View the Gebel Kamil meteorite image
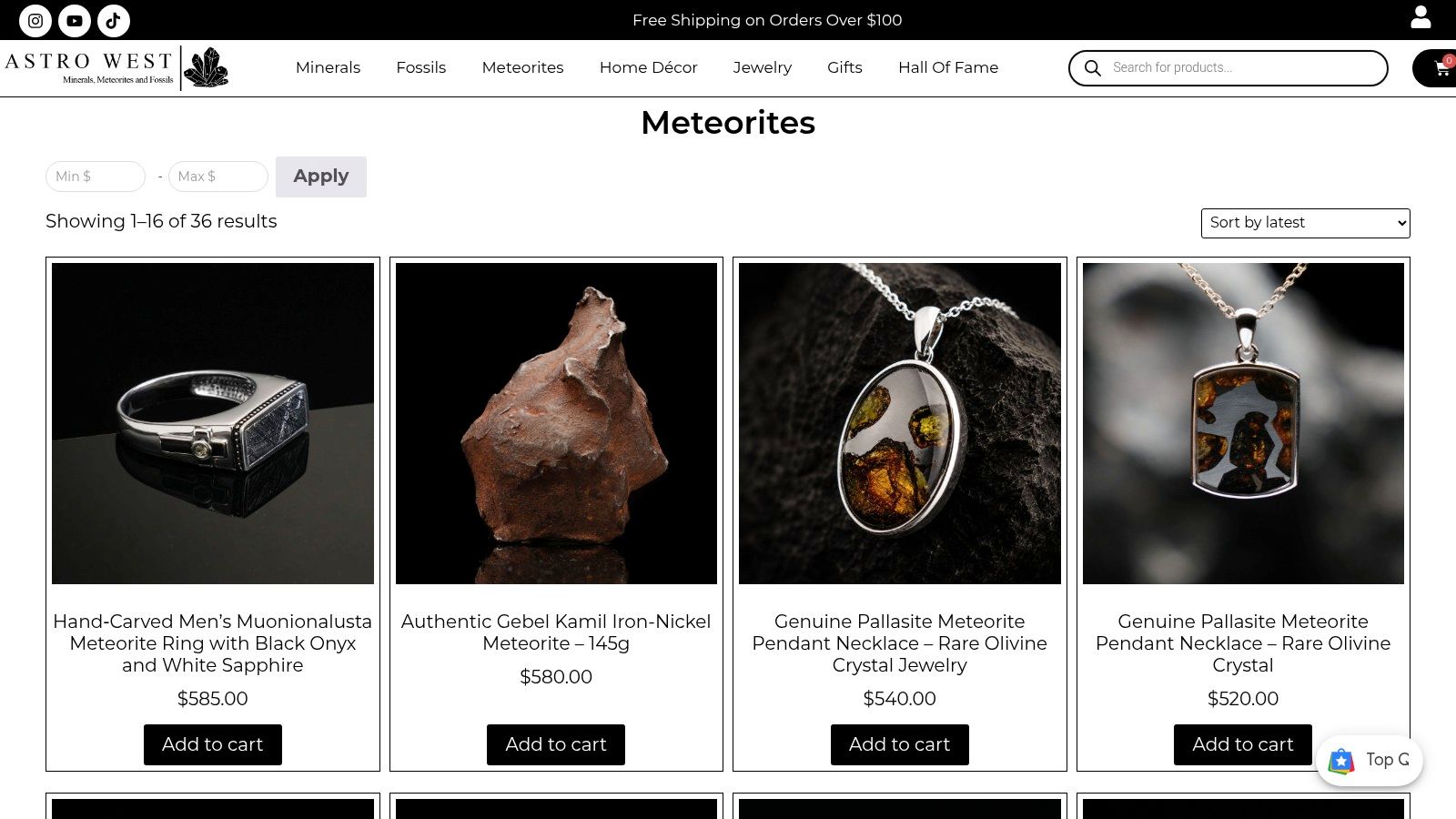 point(556,423)
